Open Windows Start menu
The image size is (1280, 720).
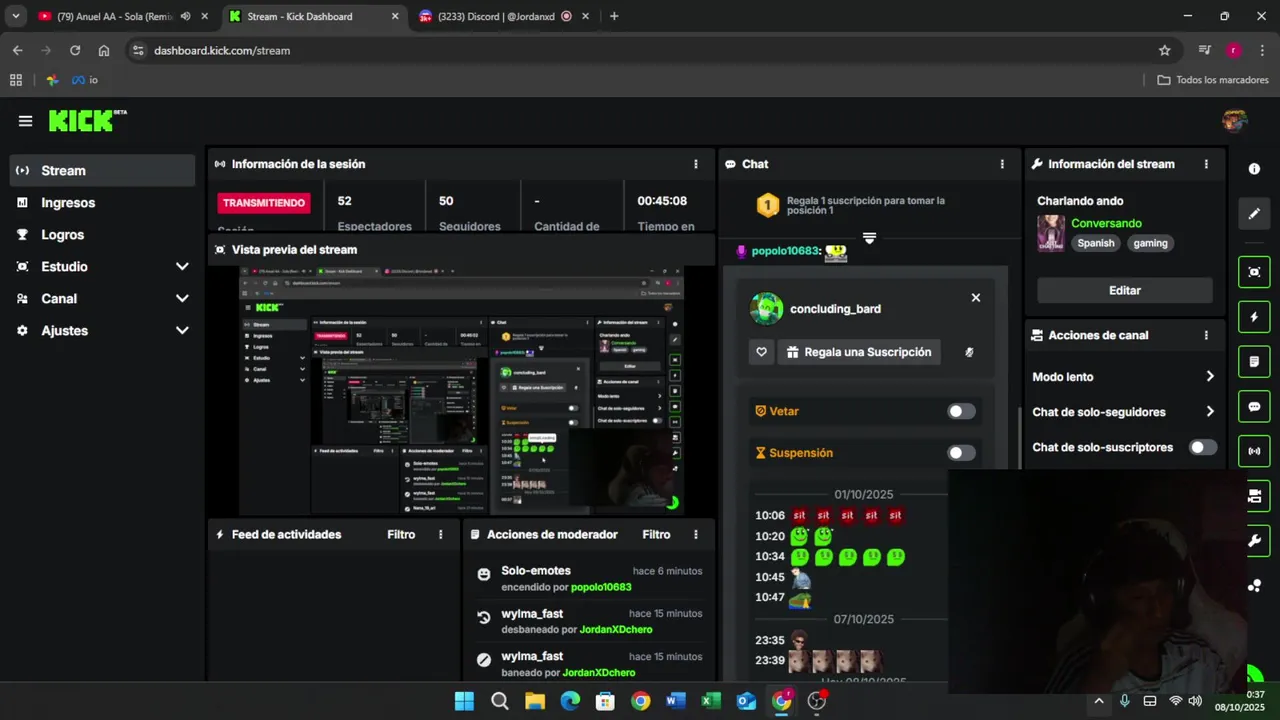pos(465,701)
